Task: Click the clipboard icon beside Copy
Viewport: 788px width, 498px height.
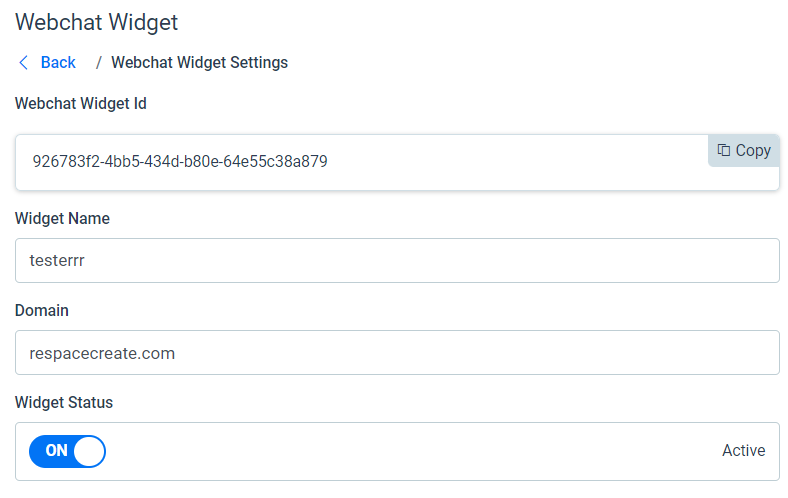Action: click(x=724, y=150)
